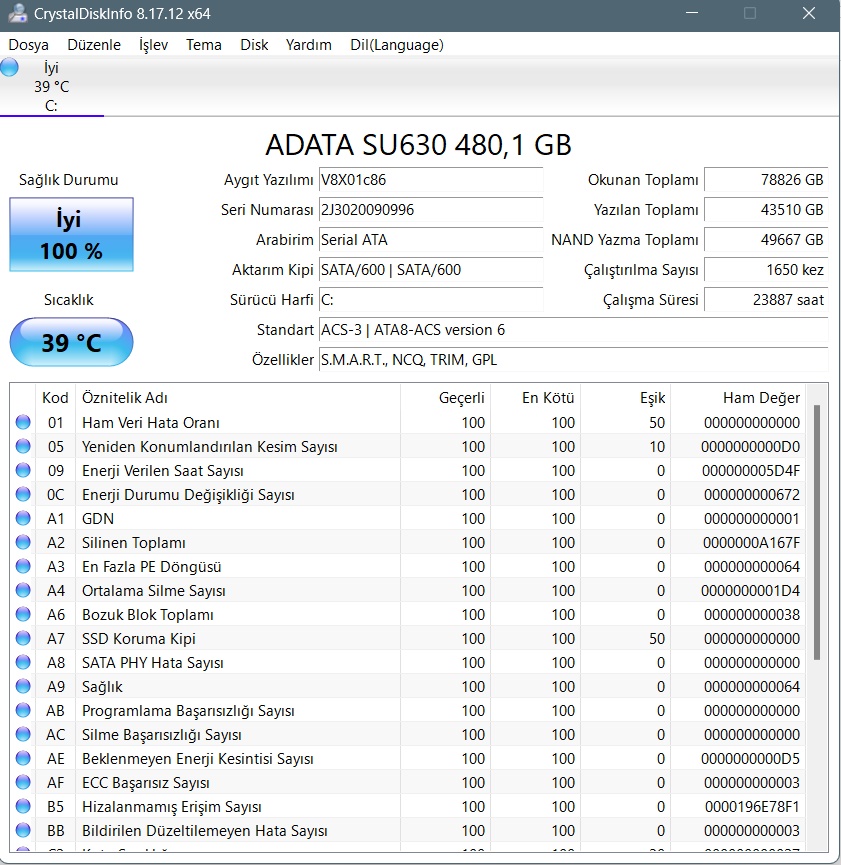Click the status orb for attribute AE

click(x=23, y=758)
